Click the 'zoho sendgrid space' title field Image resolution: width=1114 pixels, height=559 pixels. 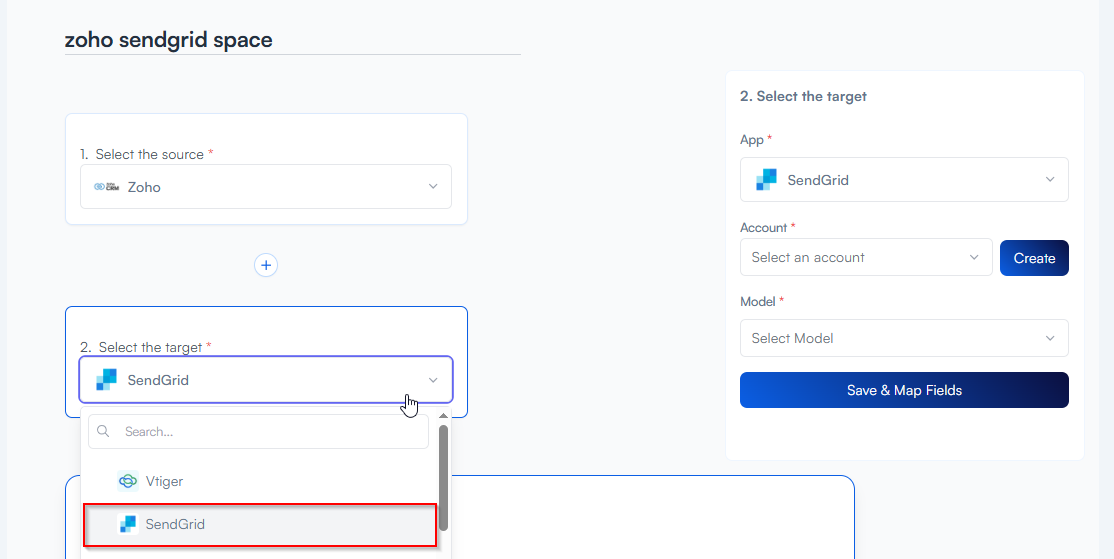[x=292, y=40]
